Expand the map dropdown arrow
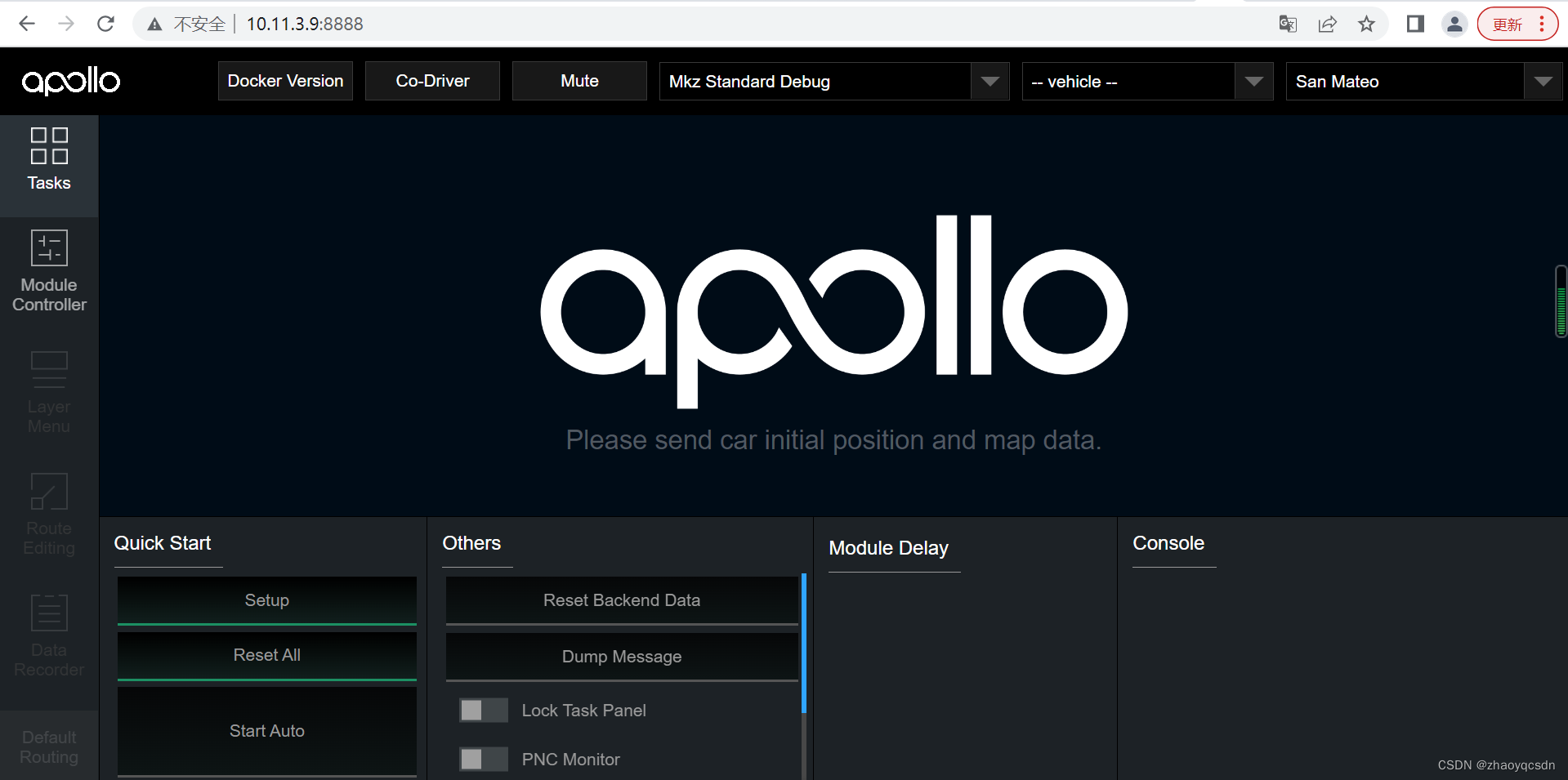 coord(1543,81)
